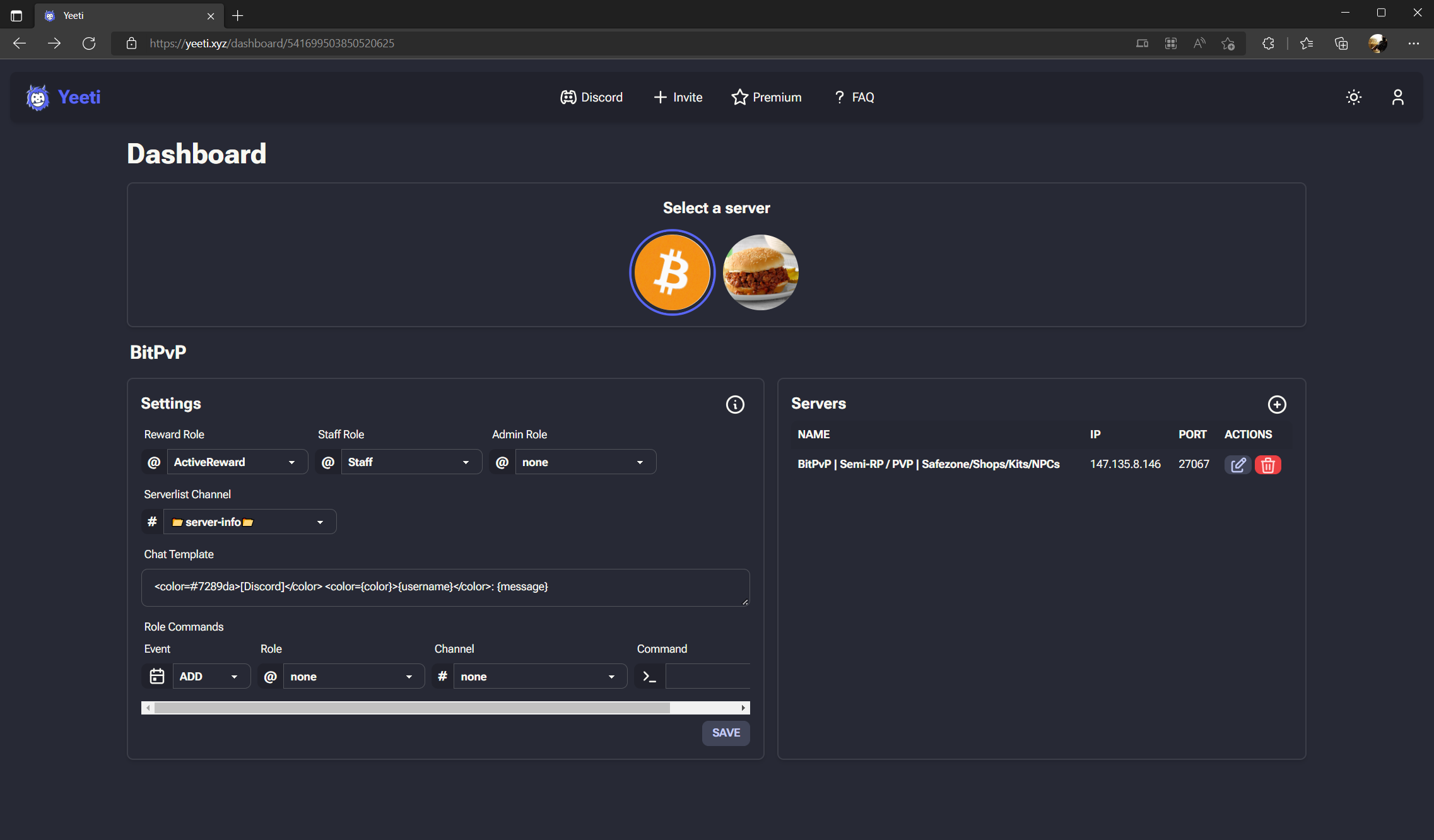This screenshot has width=1434, height=840.
Task: Open the Event ADD dropdown
Action: [x=211, y=677]
